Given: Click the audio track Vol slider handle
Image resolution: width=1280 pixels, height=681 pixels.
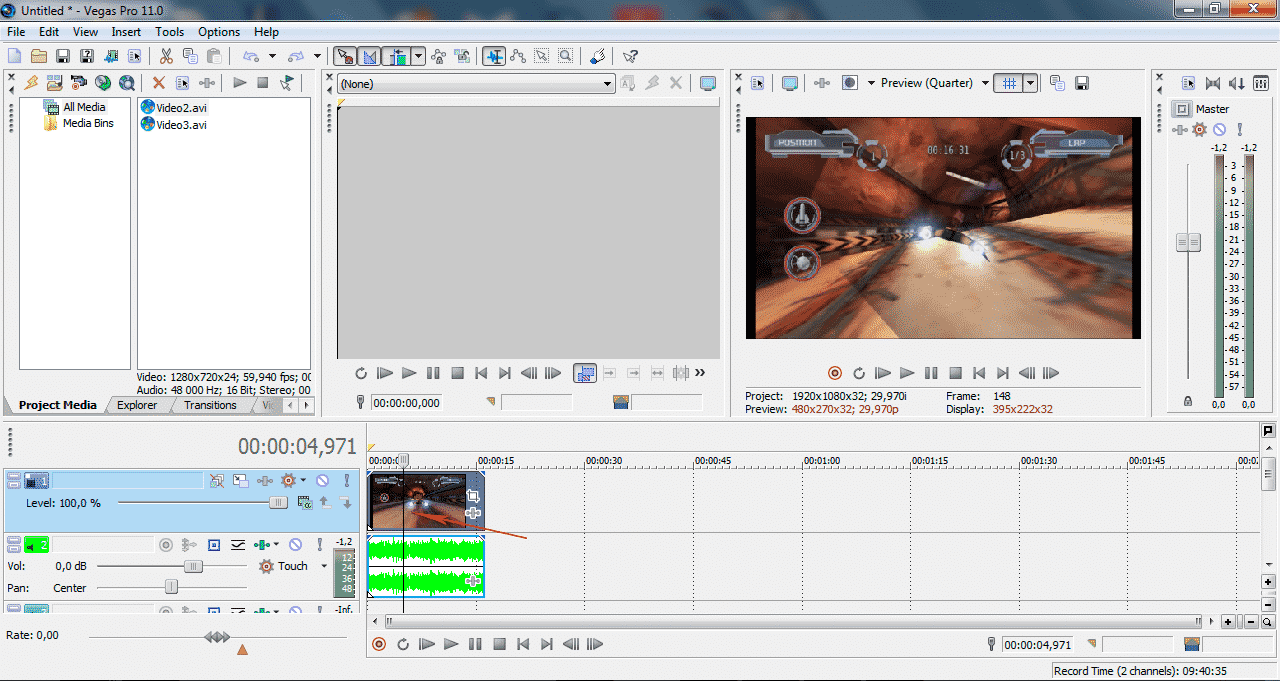Looking at the screenshot, I should 193,566.
